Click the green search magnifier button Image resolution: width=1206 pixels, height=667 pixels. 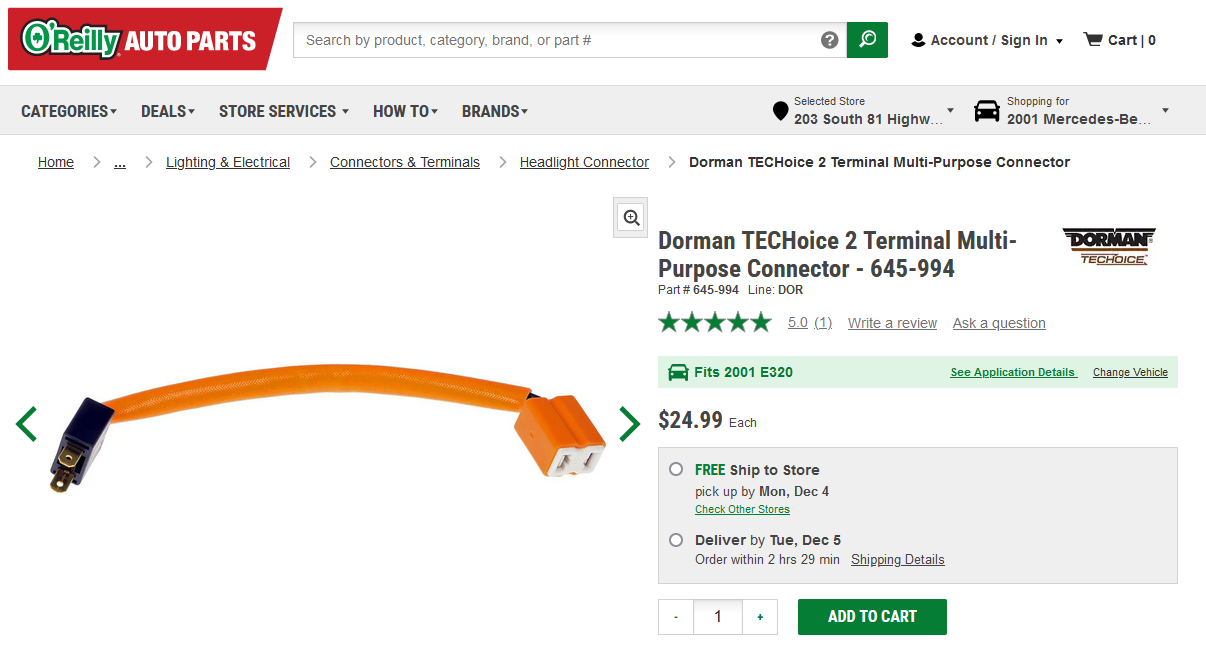[x=867, y=40]
